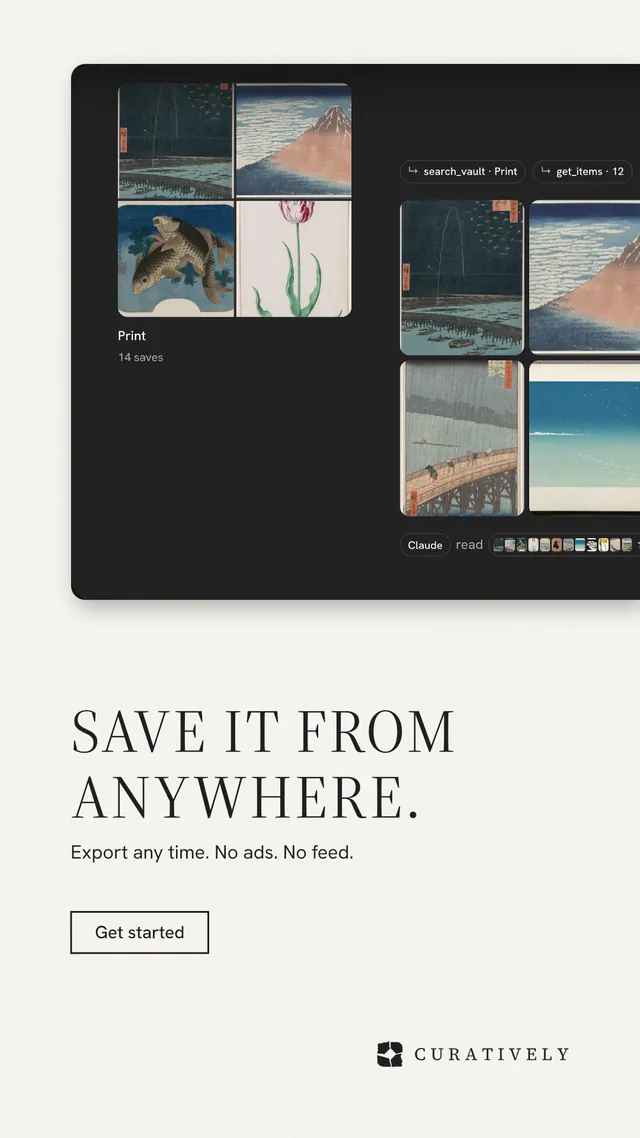Click the CURATIVELY brand name
640x1138 pixels.
pos(491,1054)
